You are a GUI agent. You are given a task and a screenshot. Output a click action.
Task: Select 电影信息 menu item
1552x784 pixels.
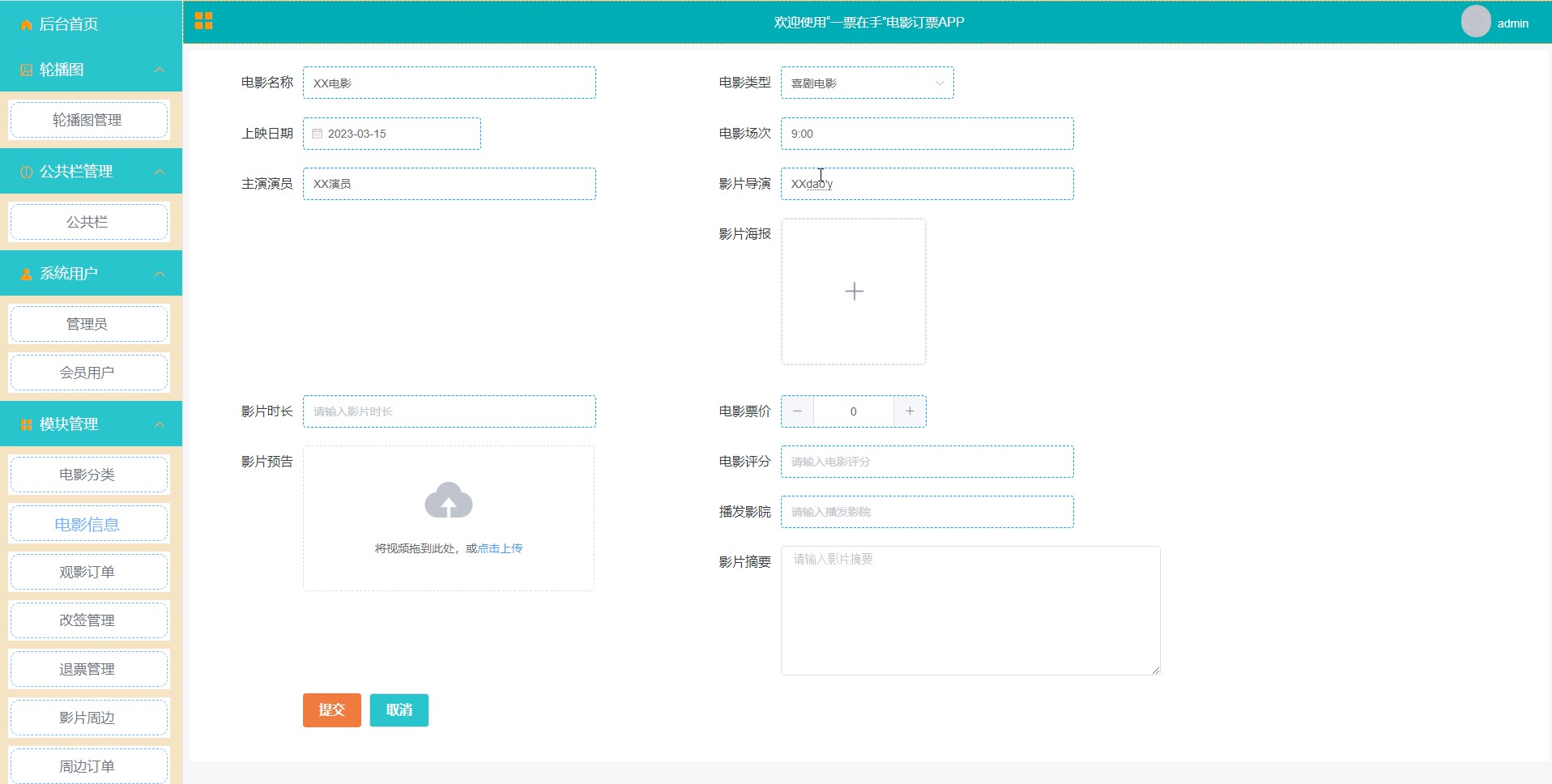[88, 524]
